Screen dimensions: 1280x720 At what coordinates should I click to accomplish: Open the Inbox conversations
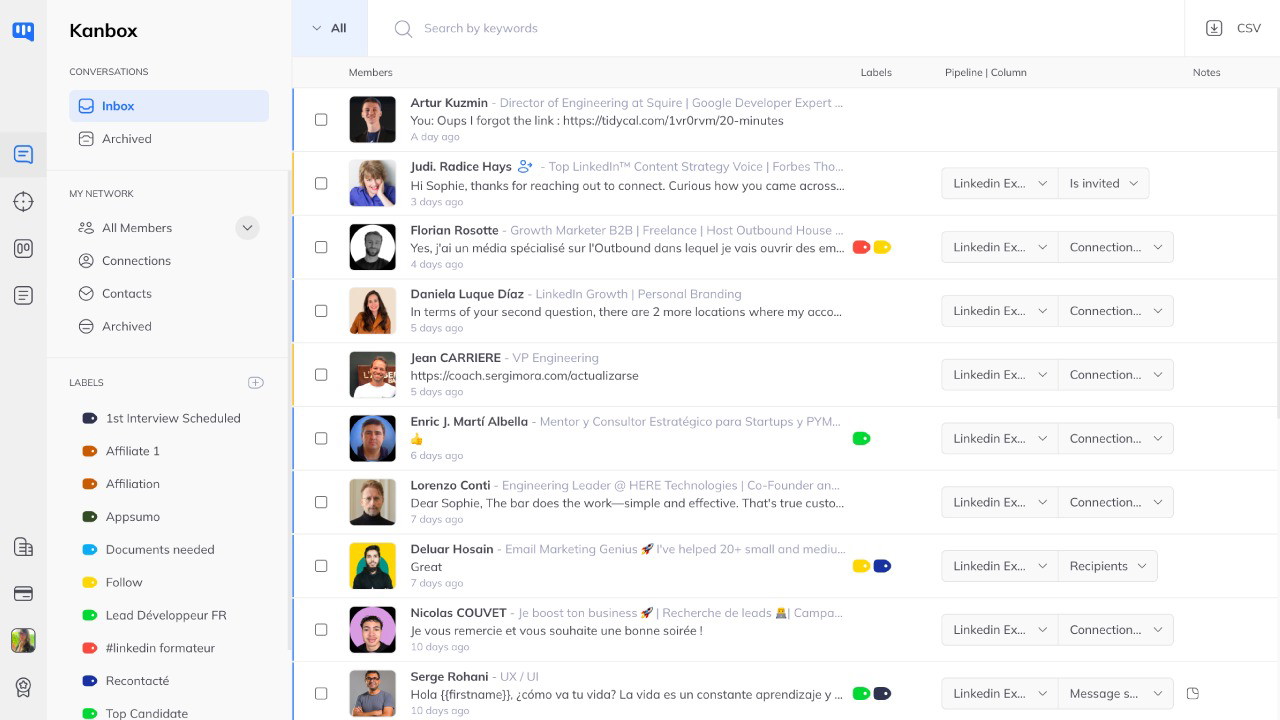(169, 106)
